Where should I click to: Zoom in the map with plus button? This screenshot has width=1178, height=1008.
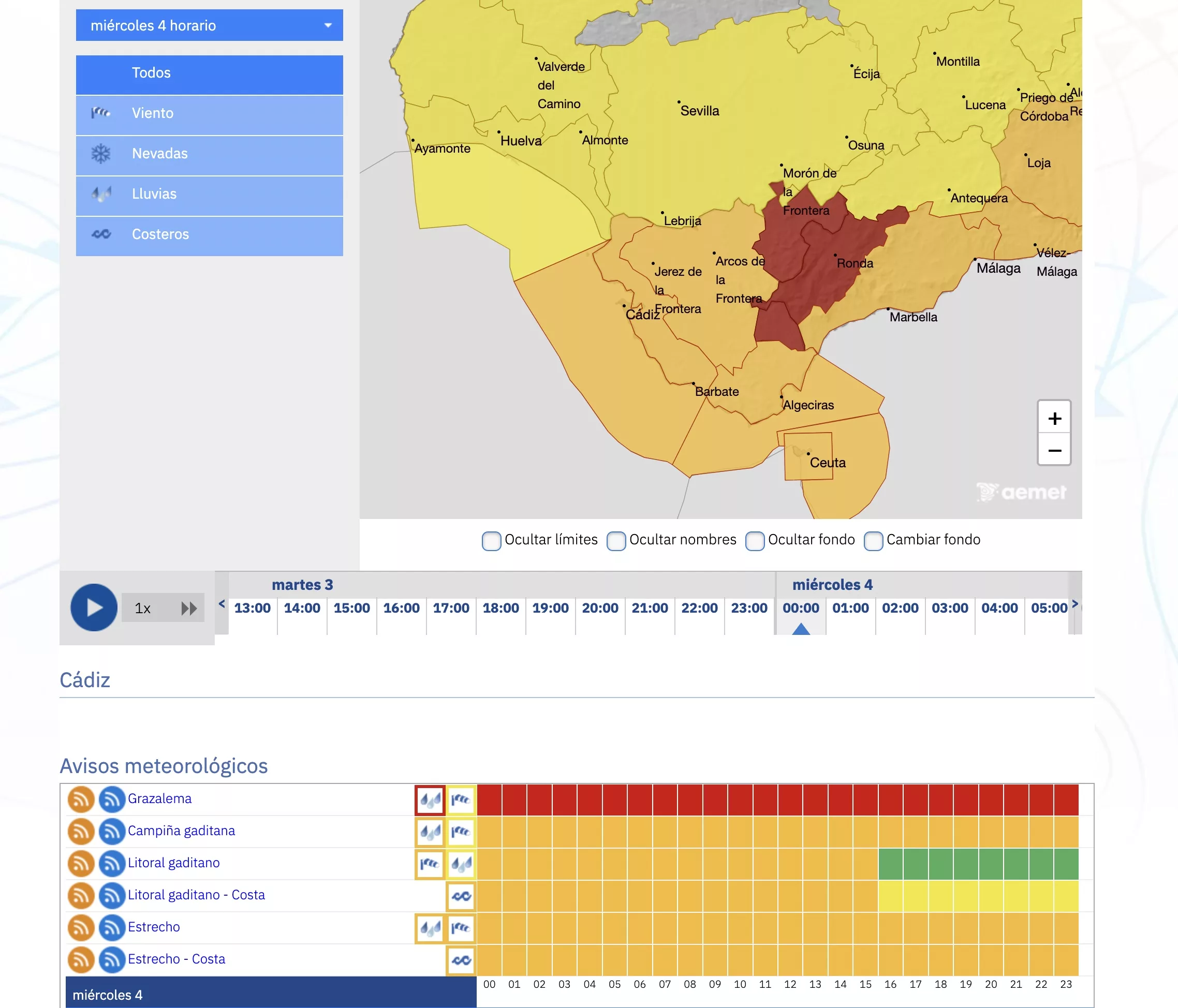[1054, 419]
